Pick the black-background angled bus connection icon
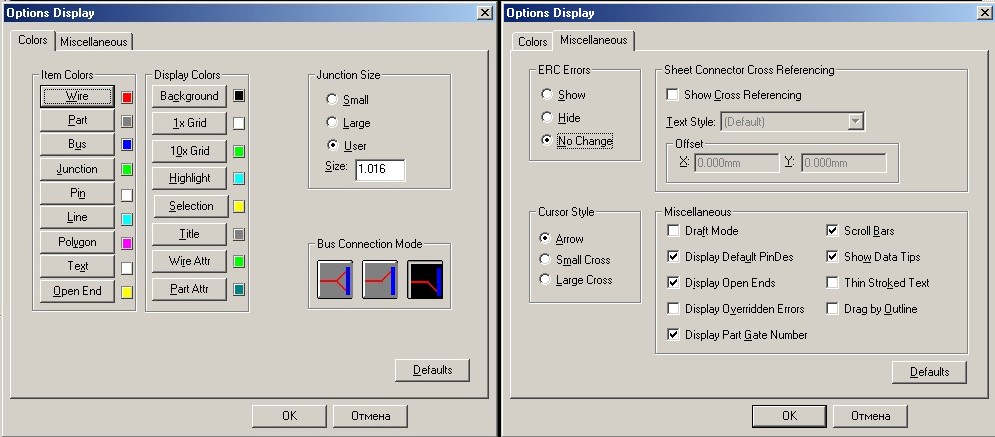This screenshot has width=995, height=437. [425, 279]
